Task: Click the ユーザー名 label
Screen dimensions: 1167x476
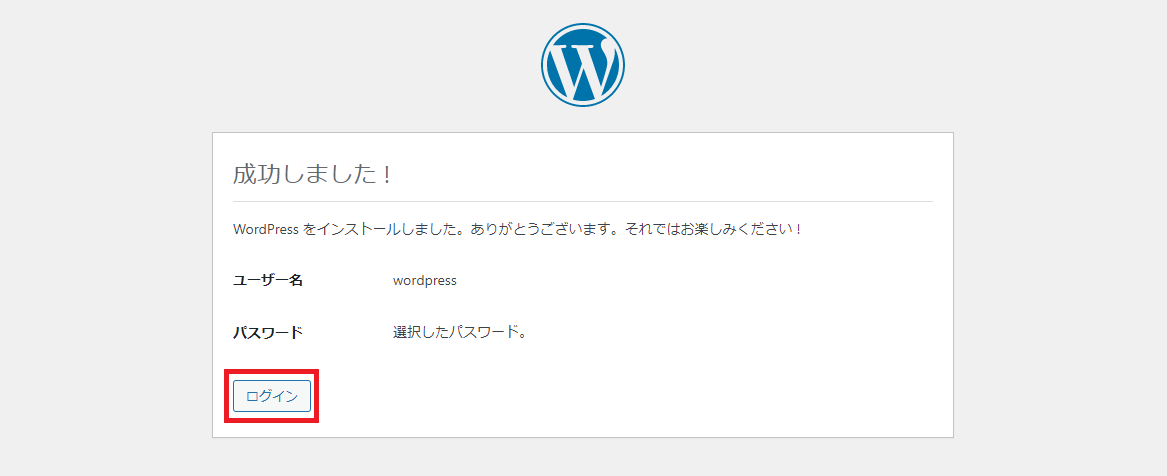Action: coord(268,281)
